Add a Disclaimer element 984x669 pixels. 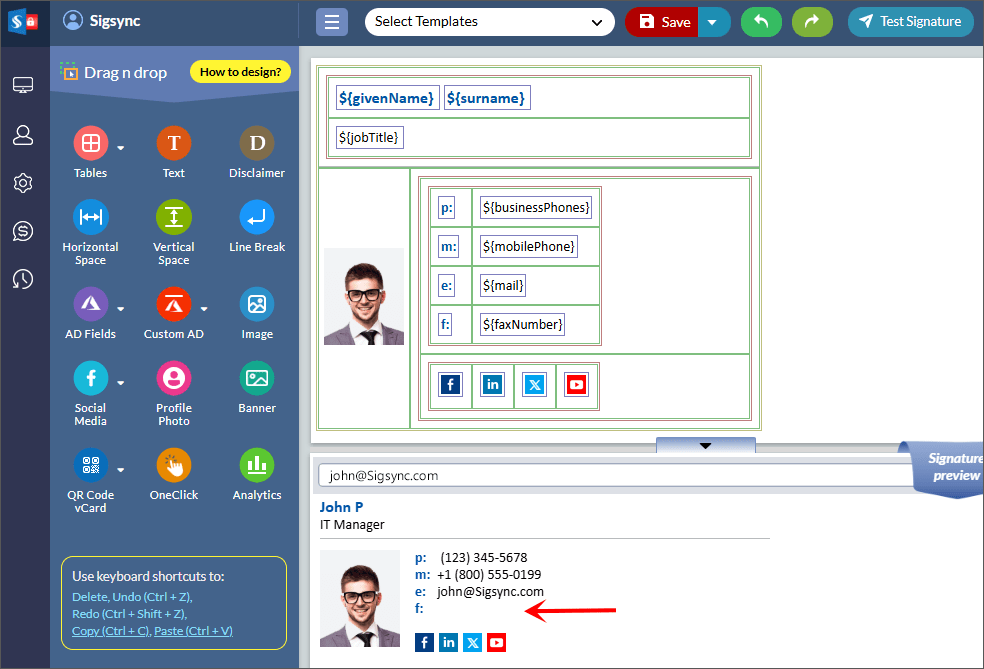[257, 143]
